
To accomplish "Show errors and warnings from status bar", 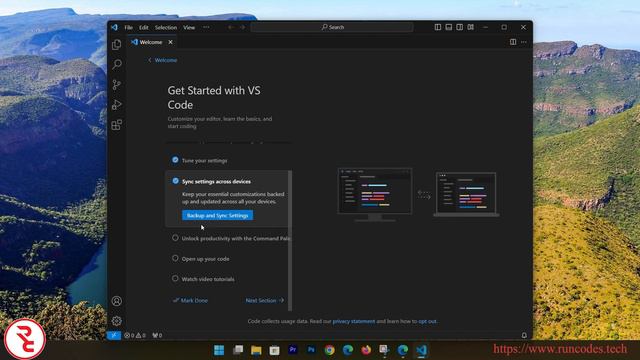I will pos(135,335).
